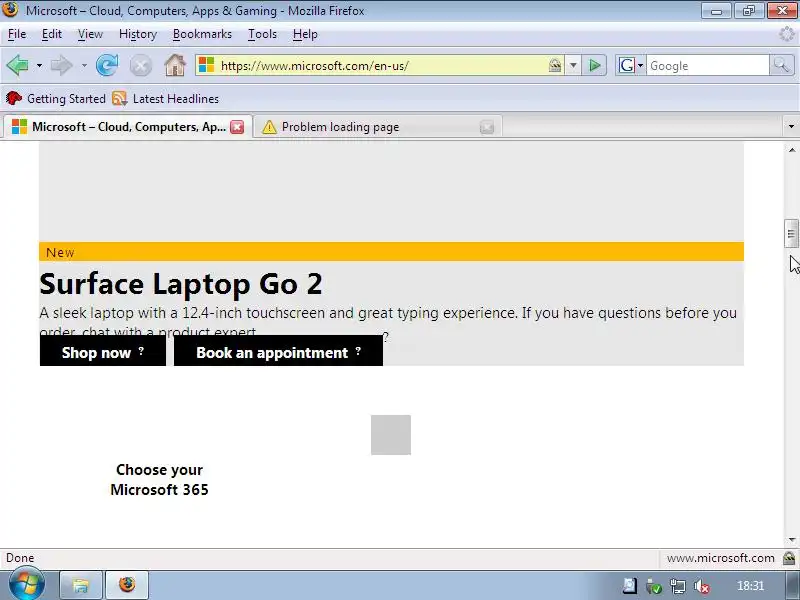Open the View menu

90,34
